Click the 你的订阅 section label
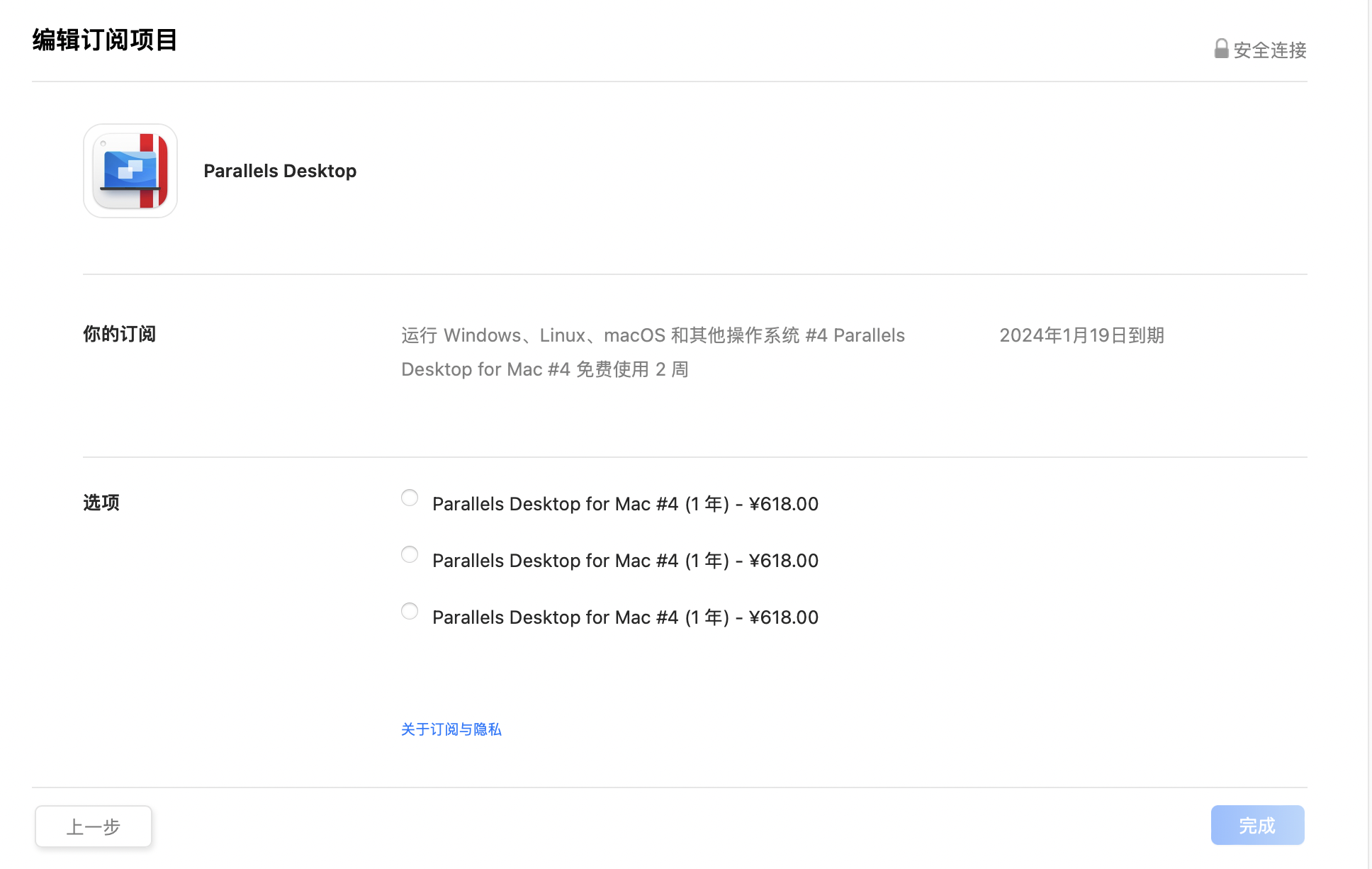The height and width of the screenshot is (869, 1372). point(119,334)
